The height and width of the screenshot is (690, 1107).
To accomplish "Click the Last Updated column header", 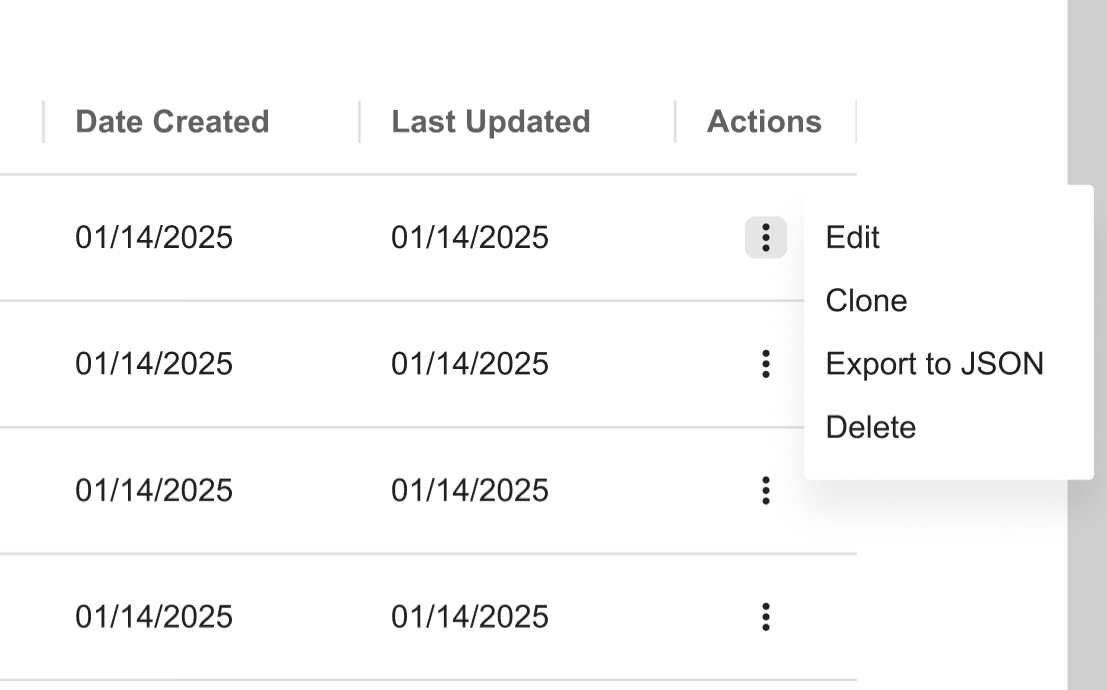I will coord(490,122).
